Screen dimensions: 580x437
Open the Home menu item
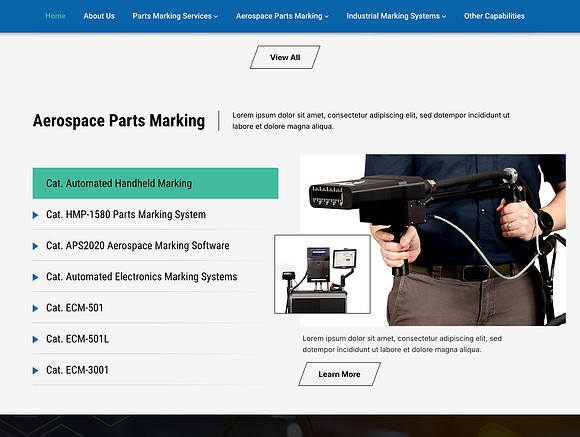click(x=55, y=16)
